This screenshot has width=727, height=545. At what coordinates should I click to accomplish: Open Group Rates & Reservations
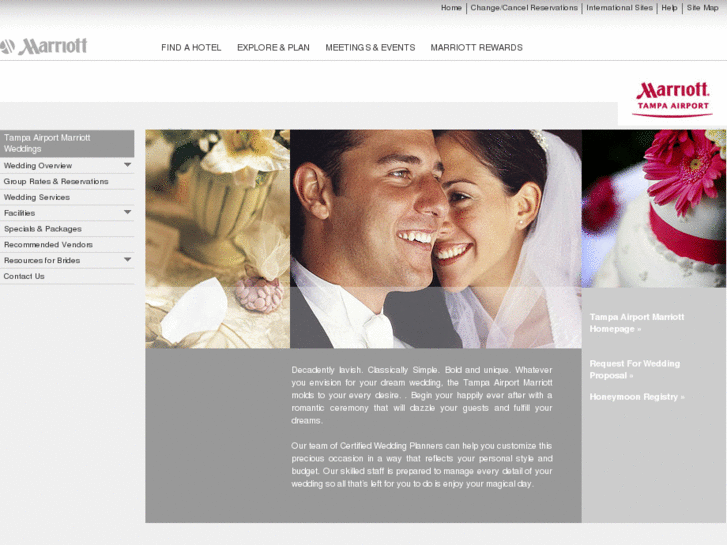tap(56, 181)
